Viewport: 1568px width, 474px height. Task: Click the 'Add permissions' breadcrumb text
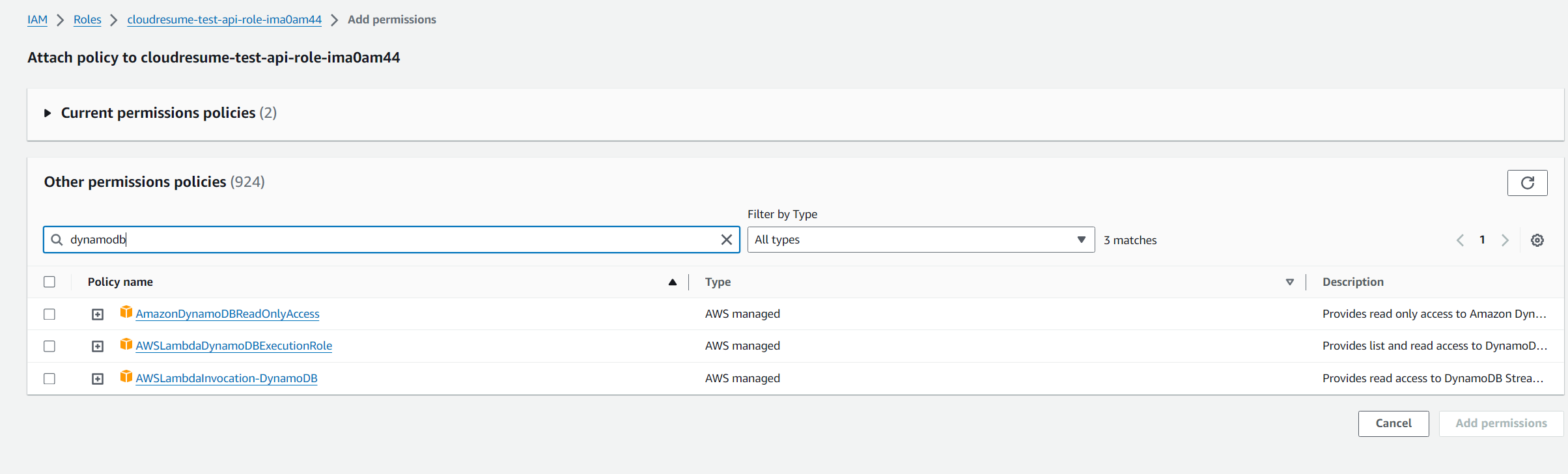point(392,20)
